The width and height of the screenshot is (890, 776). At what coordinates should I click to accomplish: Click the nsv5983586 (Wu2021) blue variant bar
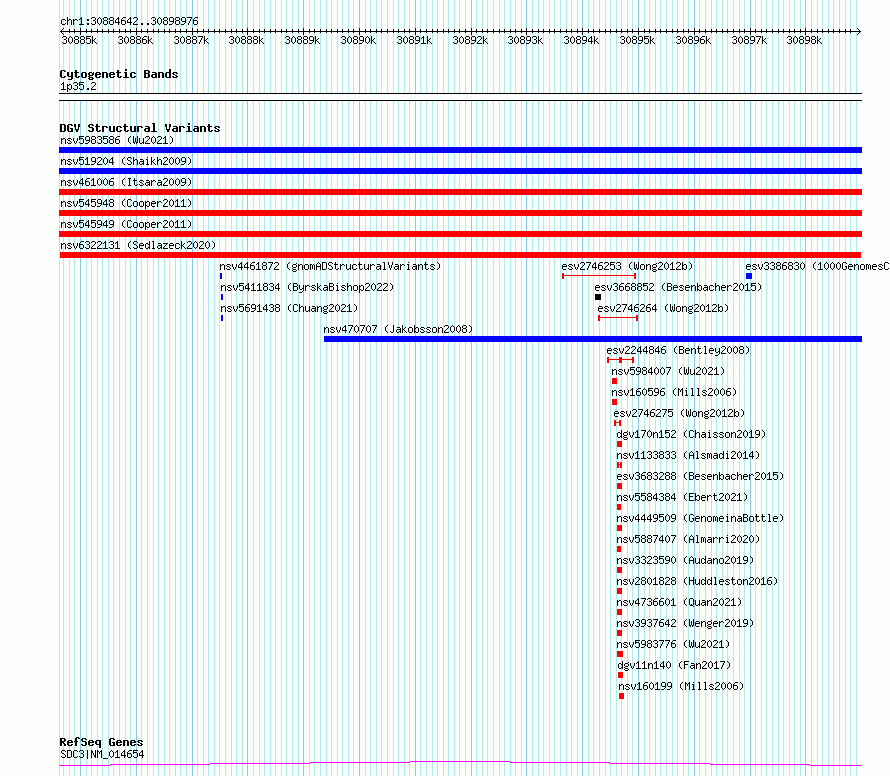460,150
